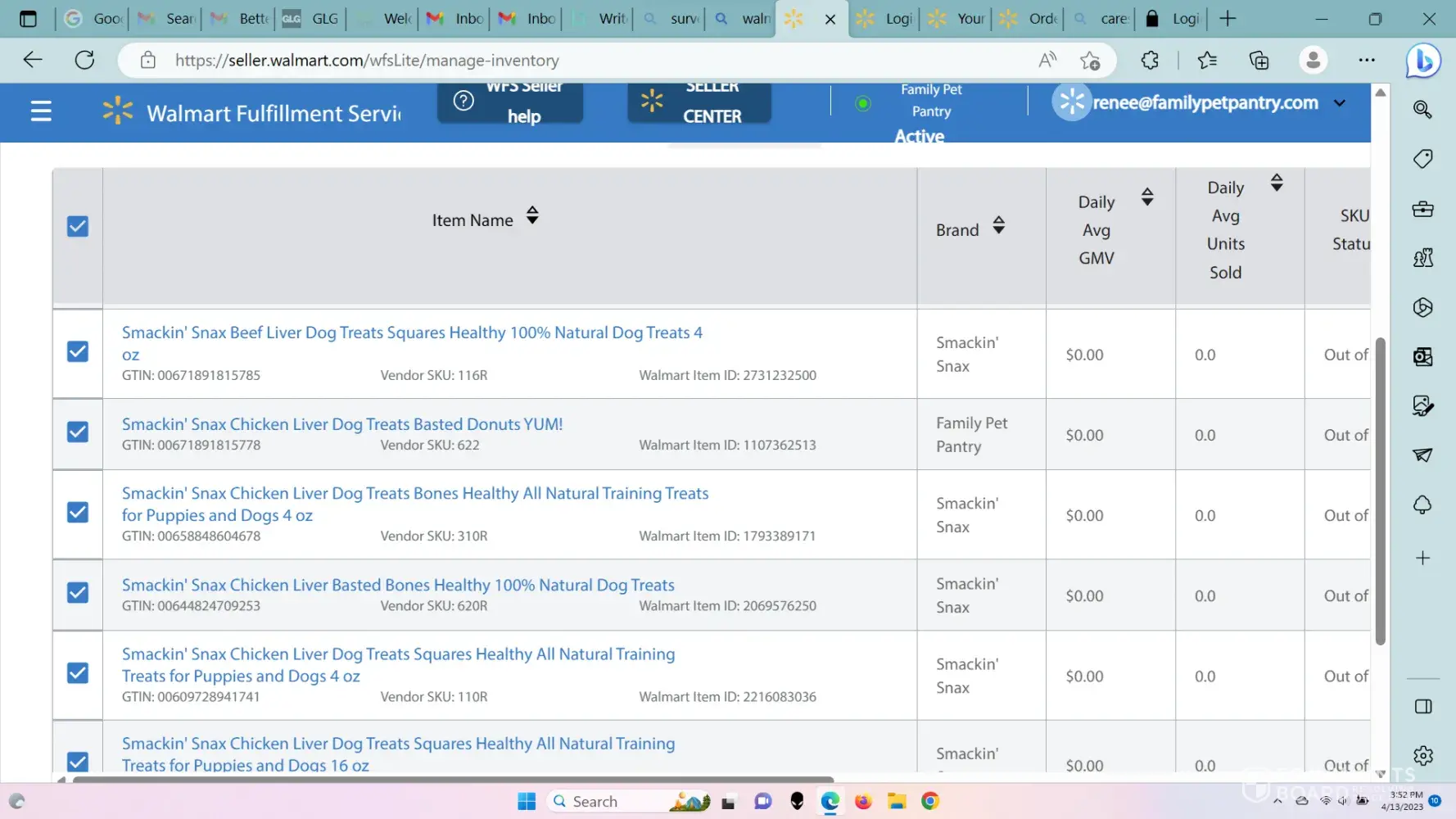Click the Bing chat sidebar icon

[x=1422, y=61]
